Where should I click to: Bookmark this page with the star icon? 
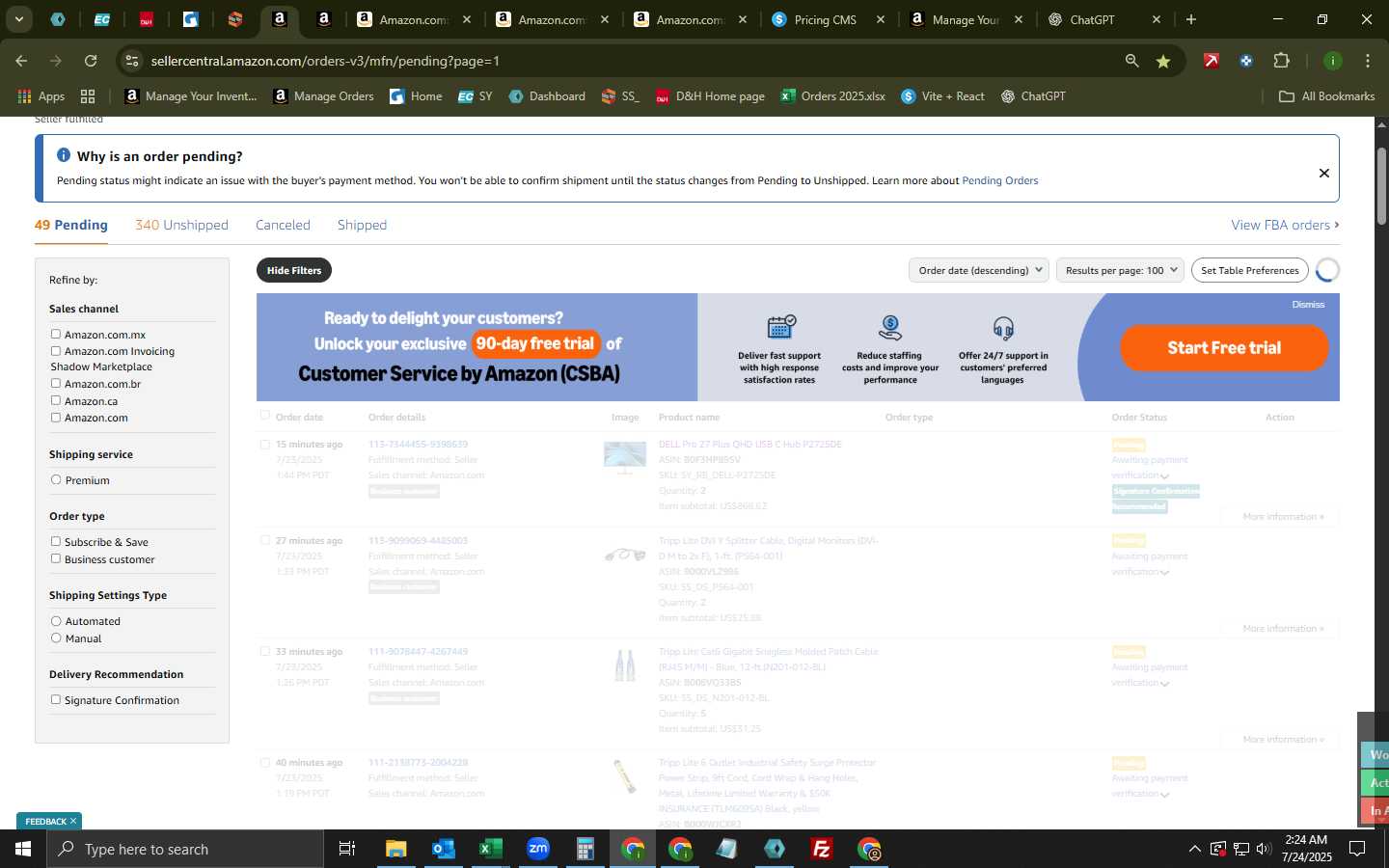tap(1163, 61)
